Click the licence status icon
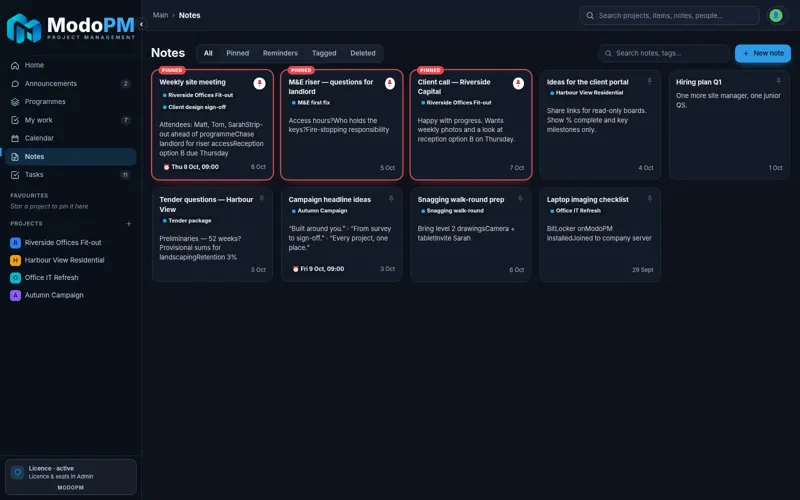The height and width of the screenshot is (500, 800). (x=17, y=472)
